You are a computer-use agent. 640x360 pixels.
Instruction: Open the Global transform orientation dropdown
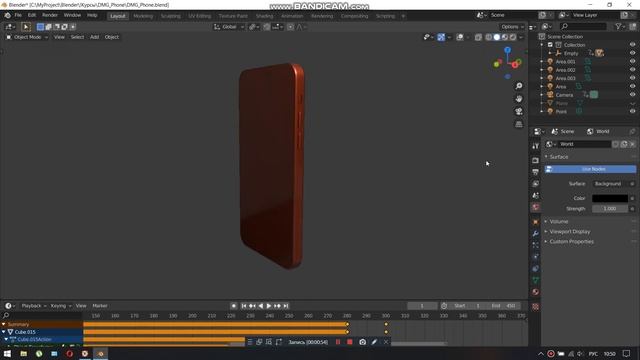229,27
